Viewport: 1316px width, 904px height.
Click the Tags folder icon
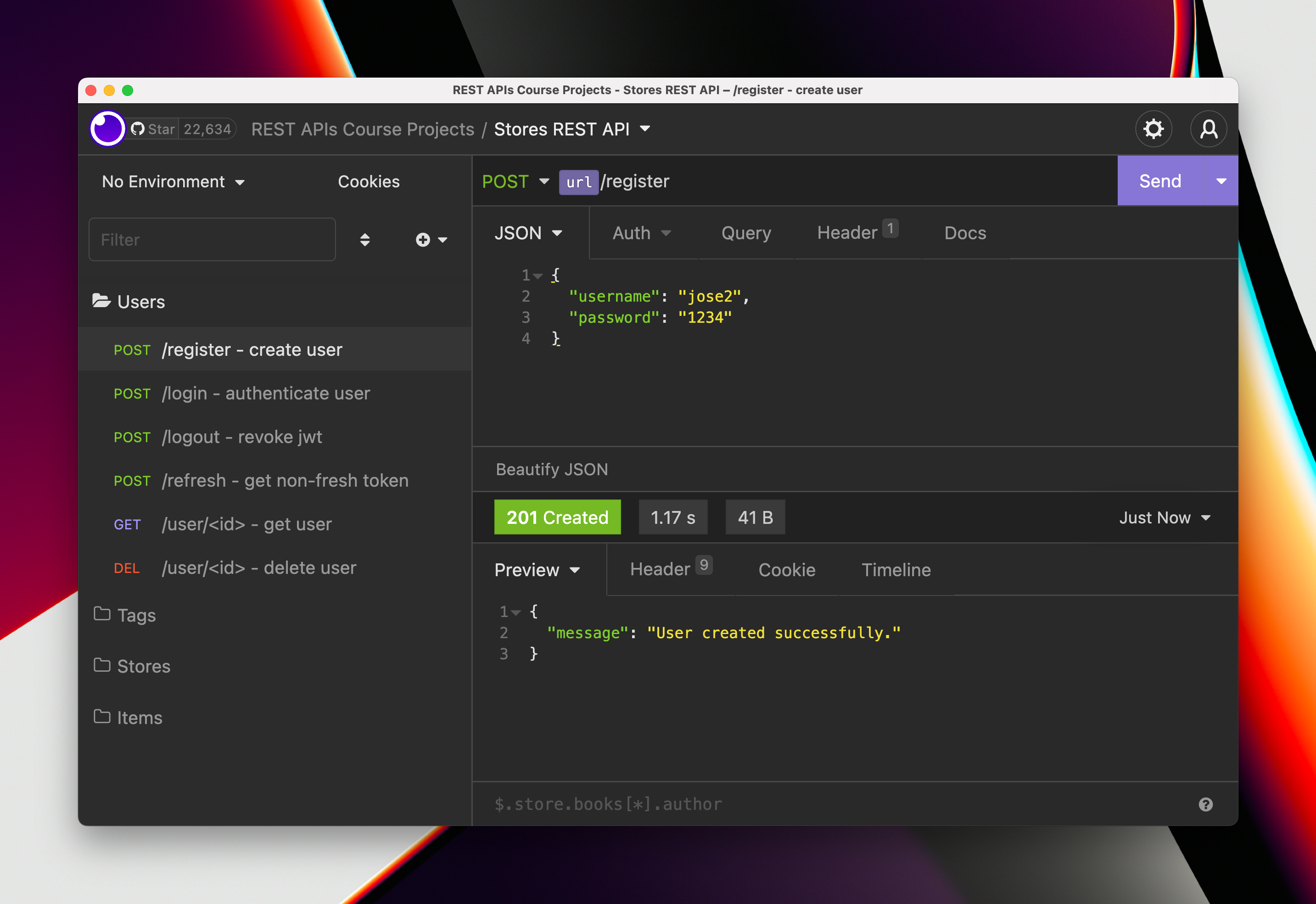102,614
